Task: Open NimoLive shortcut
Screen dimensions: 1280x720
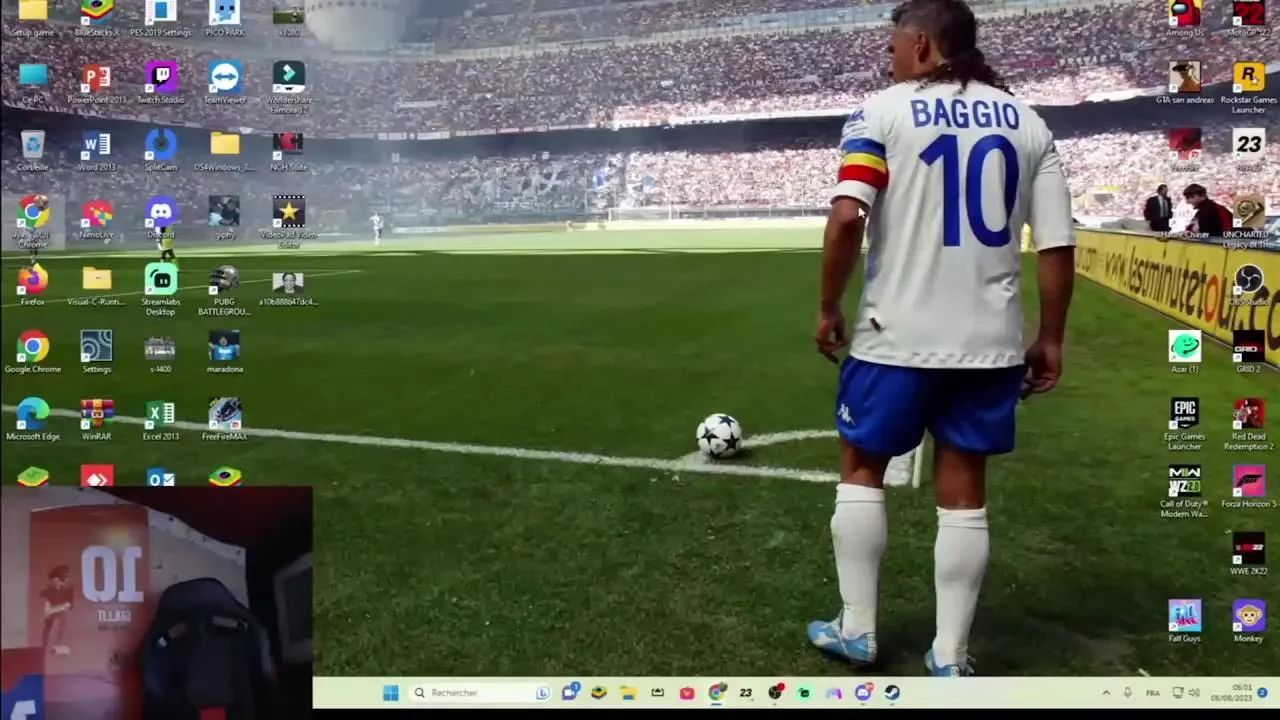Action: 96,218
